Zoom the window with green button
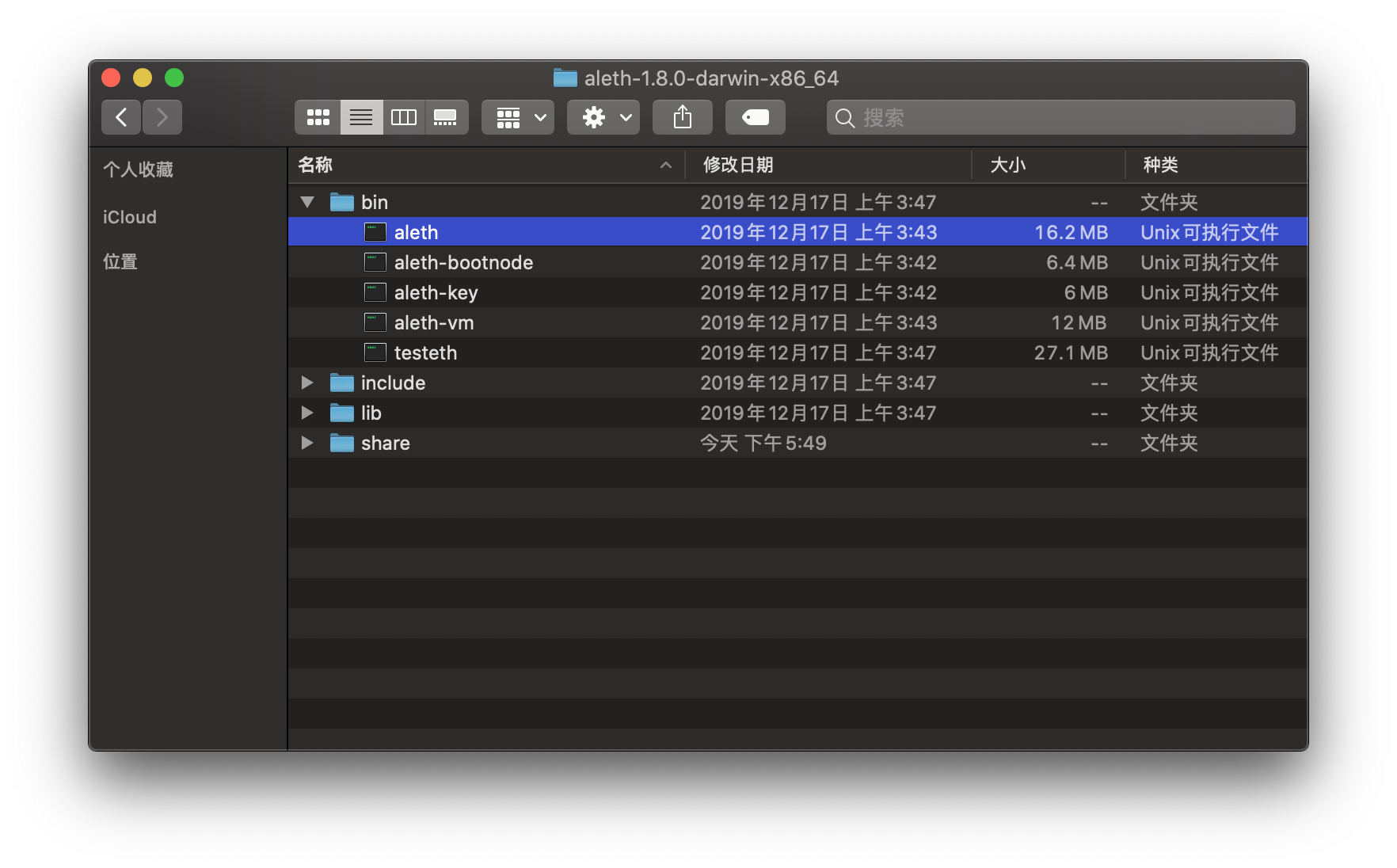 [174, 78]
